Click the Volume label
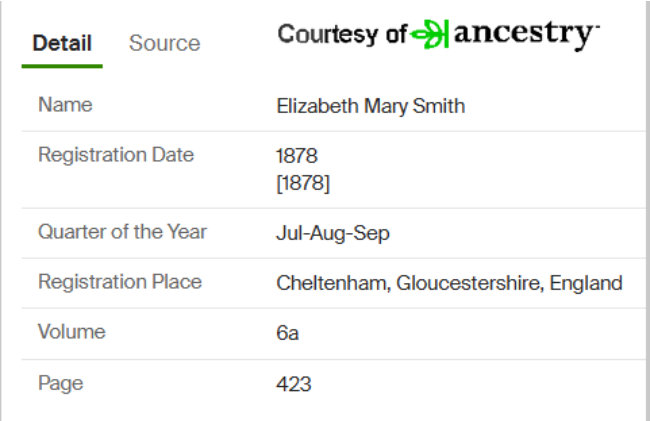The image size is (650, 421). click(x=72, y=332)
